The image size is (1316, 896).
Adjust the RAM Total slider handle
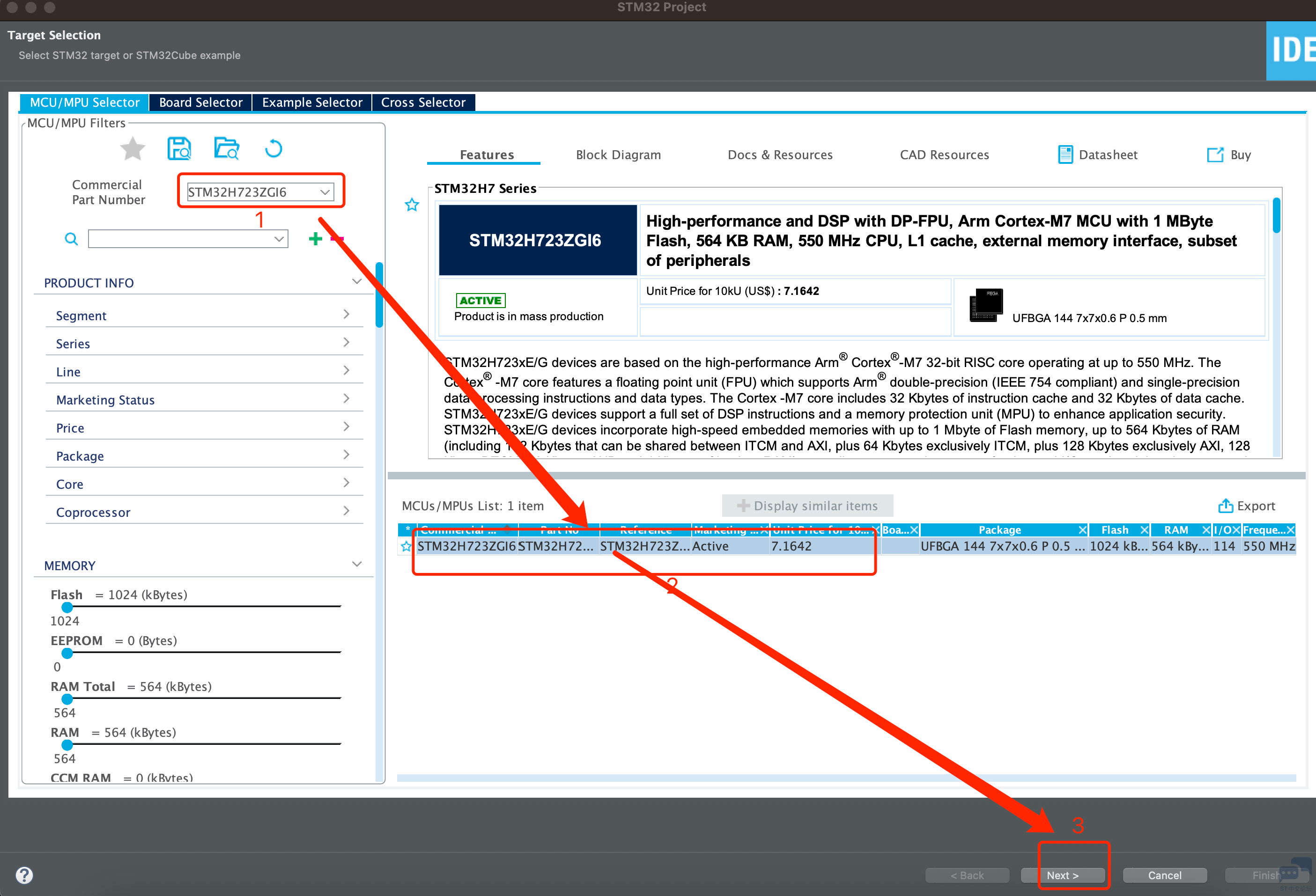point(67,699)
